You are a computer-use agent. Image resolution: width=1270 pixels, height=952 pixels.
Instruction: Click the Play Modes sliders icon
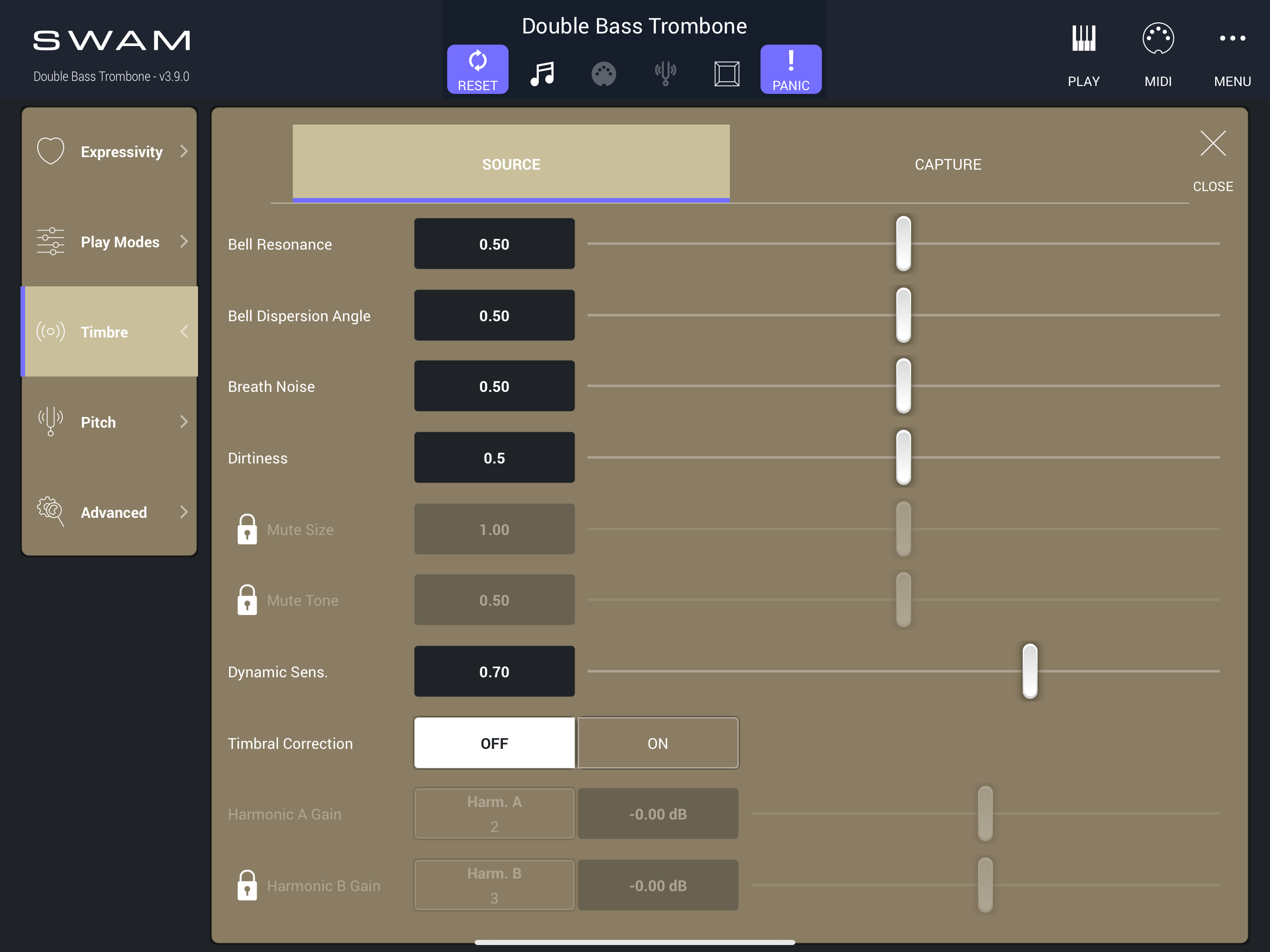point(51,241)
